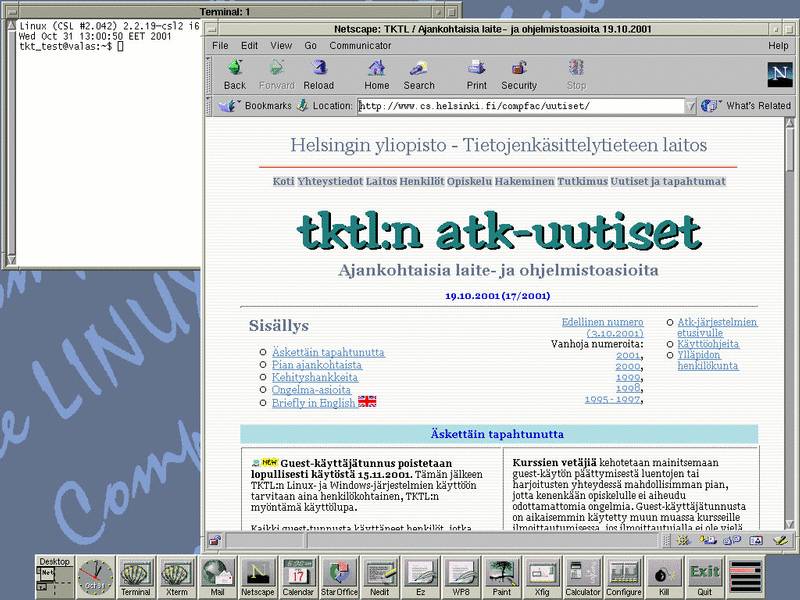This screenshot has width=800, height=600.
Task: Launch Xterm from the panel
Action: pyautogui.click(x=177, y=577)
